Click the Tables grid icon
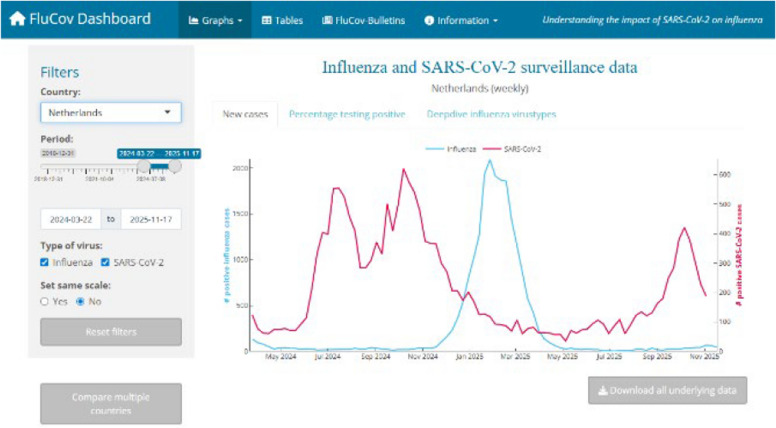 point(266,20)
